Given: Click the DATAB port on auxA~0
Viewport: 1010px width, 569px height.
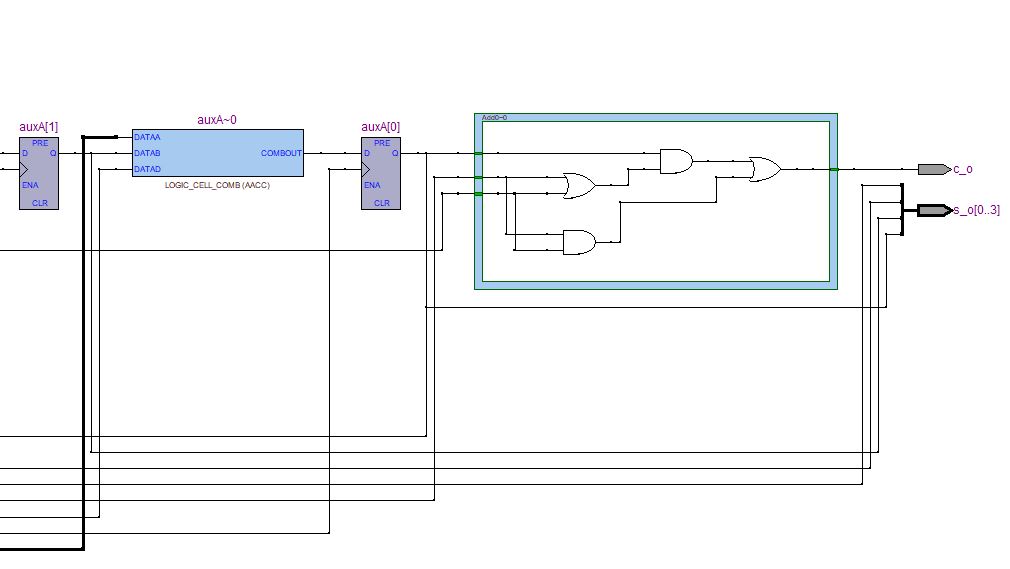Looking at the screenshot, I should [147, 153].
